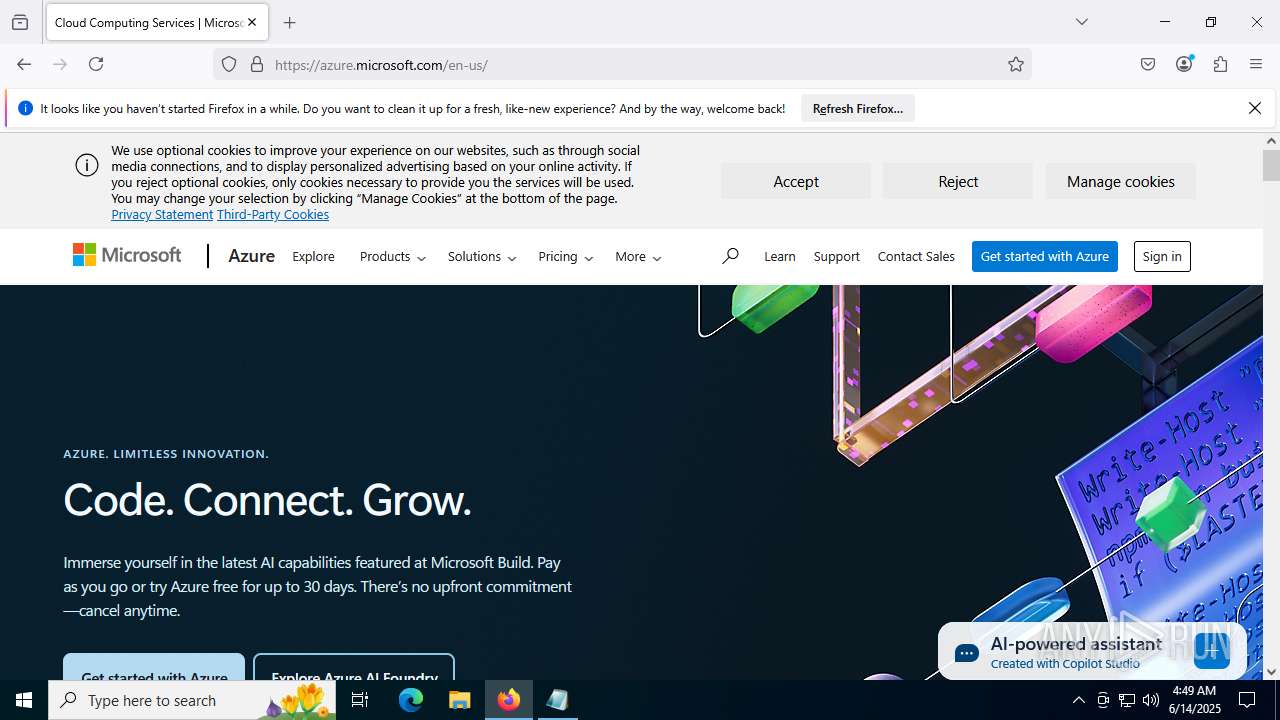Close the Cloud Computing Services tab

click(252, 22)
